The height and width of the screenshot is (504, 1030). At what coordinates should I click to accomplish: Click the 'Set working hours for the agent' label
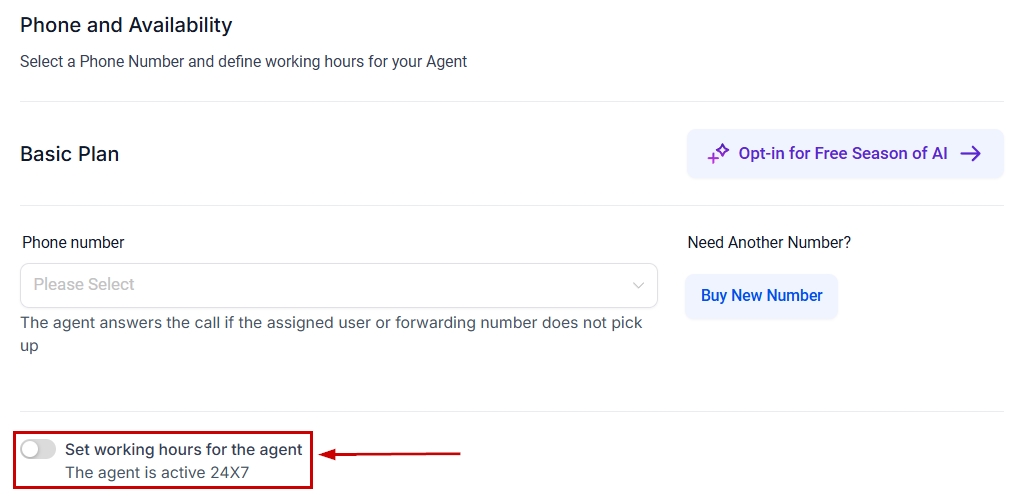click(183, 450)
